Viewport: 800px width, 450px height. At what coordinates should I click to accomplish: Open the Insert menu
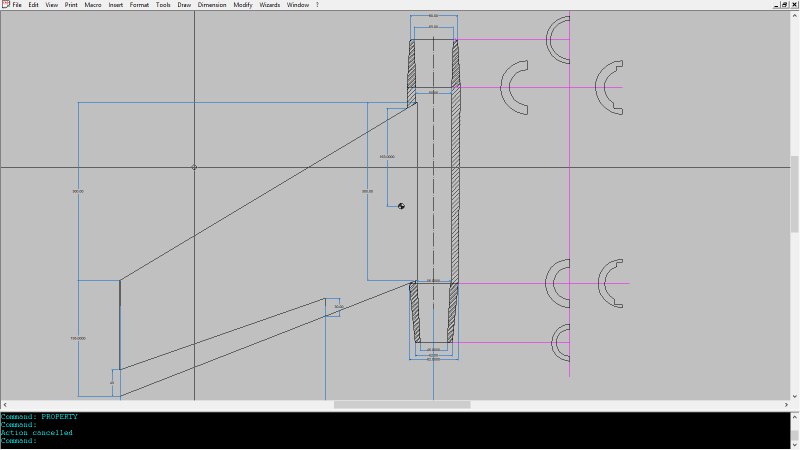coord(116,5)
